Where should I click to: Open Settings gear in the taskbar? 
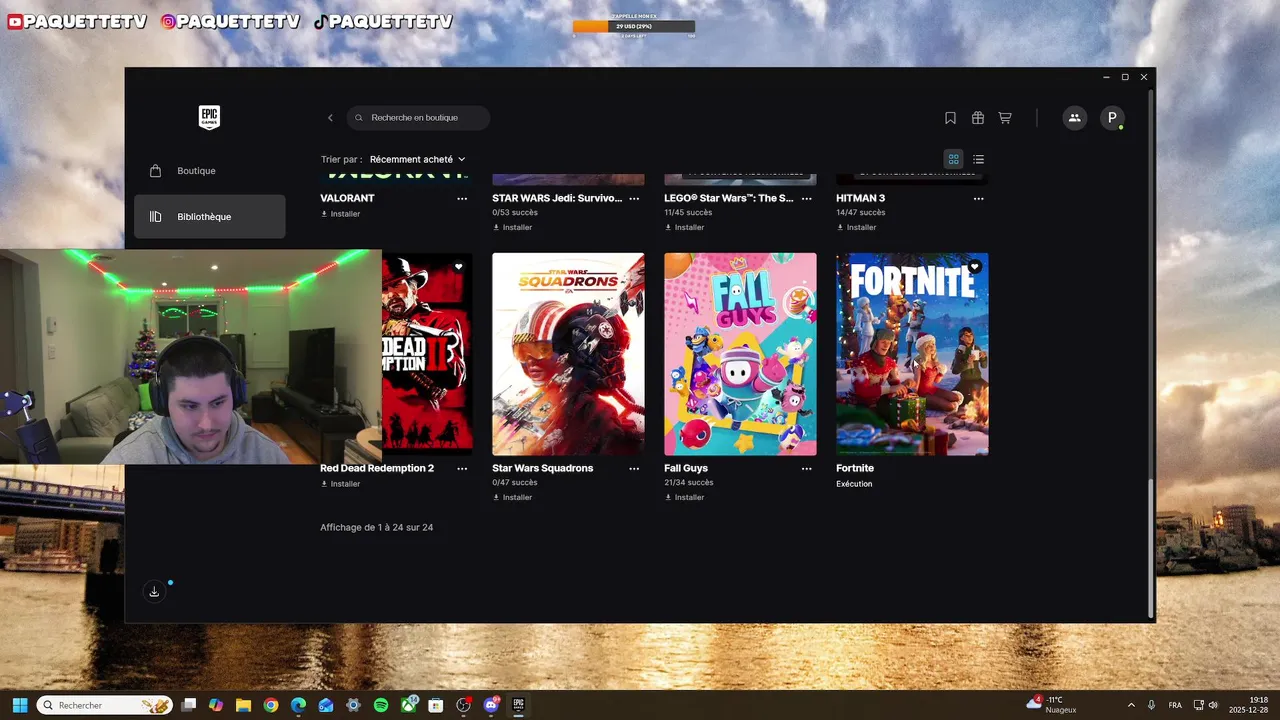pos(353,705)
